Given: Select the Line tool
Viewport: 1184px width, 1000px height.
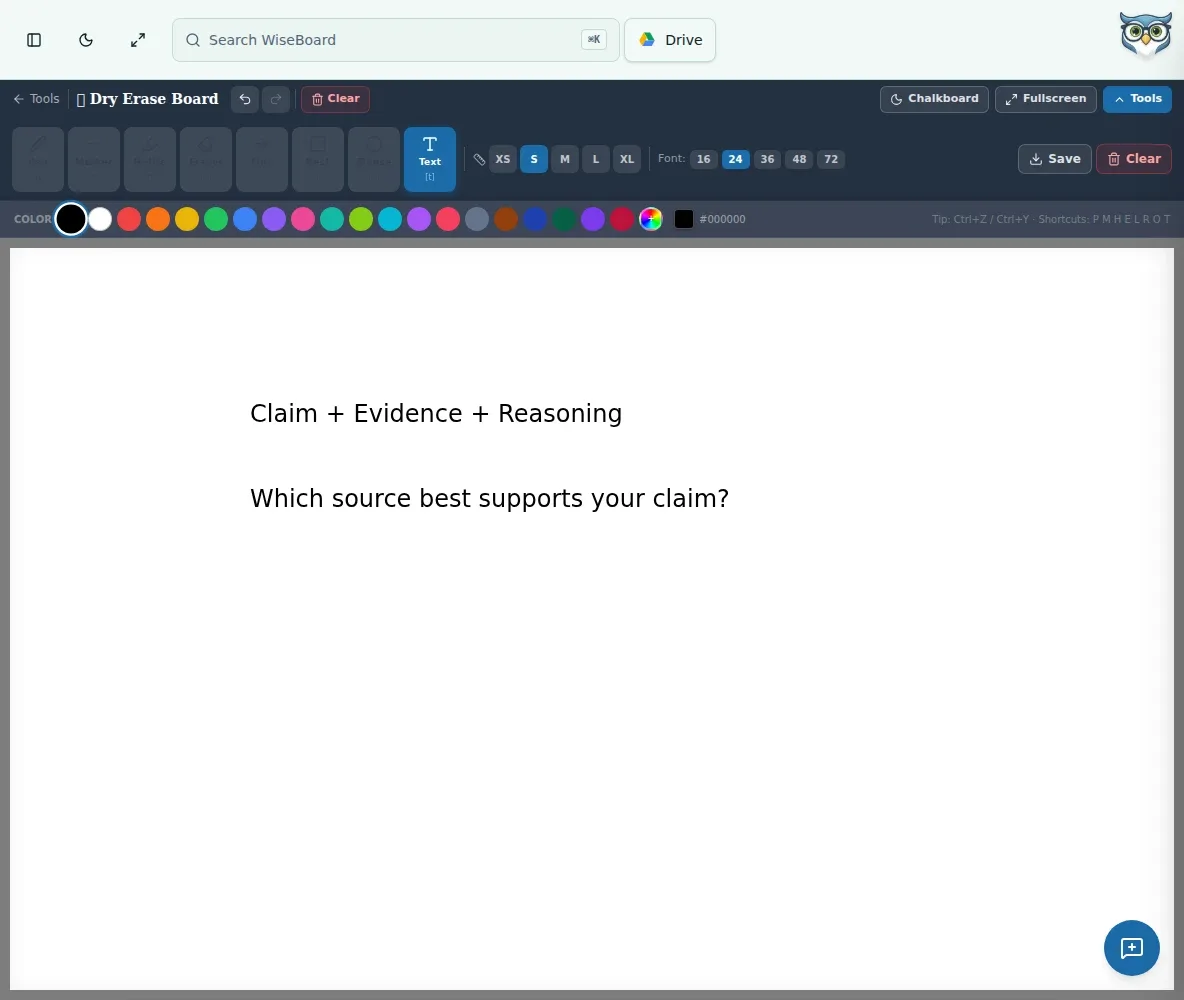Looking at the screenshot, I should coord(262,159).
